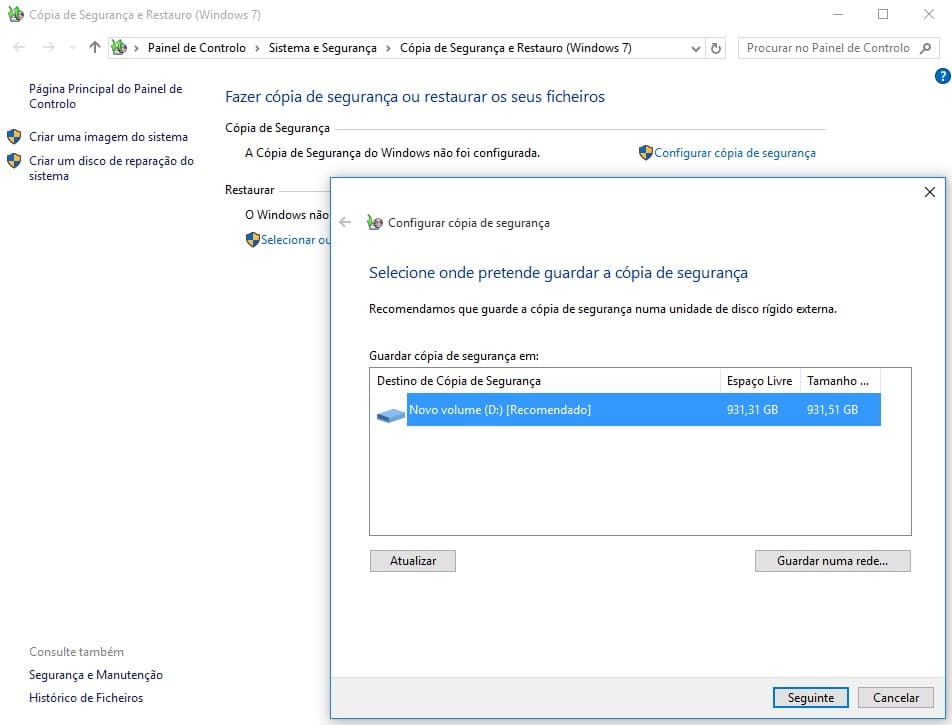Click the wizard back arrow in the dialog
Image resolution: width=952 pixels, height=725 pixels.
[x=345, y=222]
